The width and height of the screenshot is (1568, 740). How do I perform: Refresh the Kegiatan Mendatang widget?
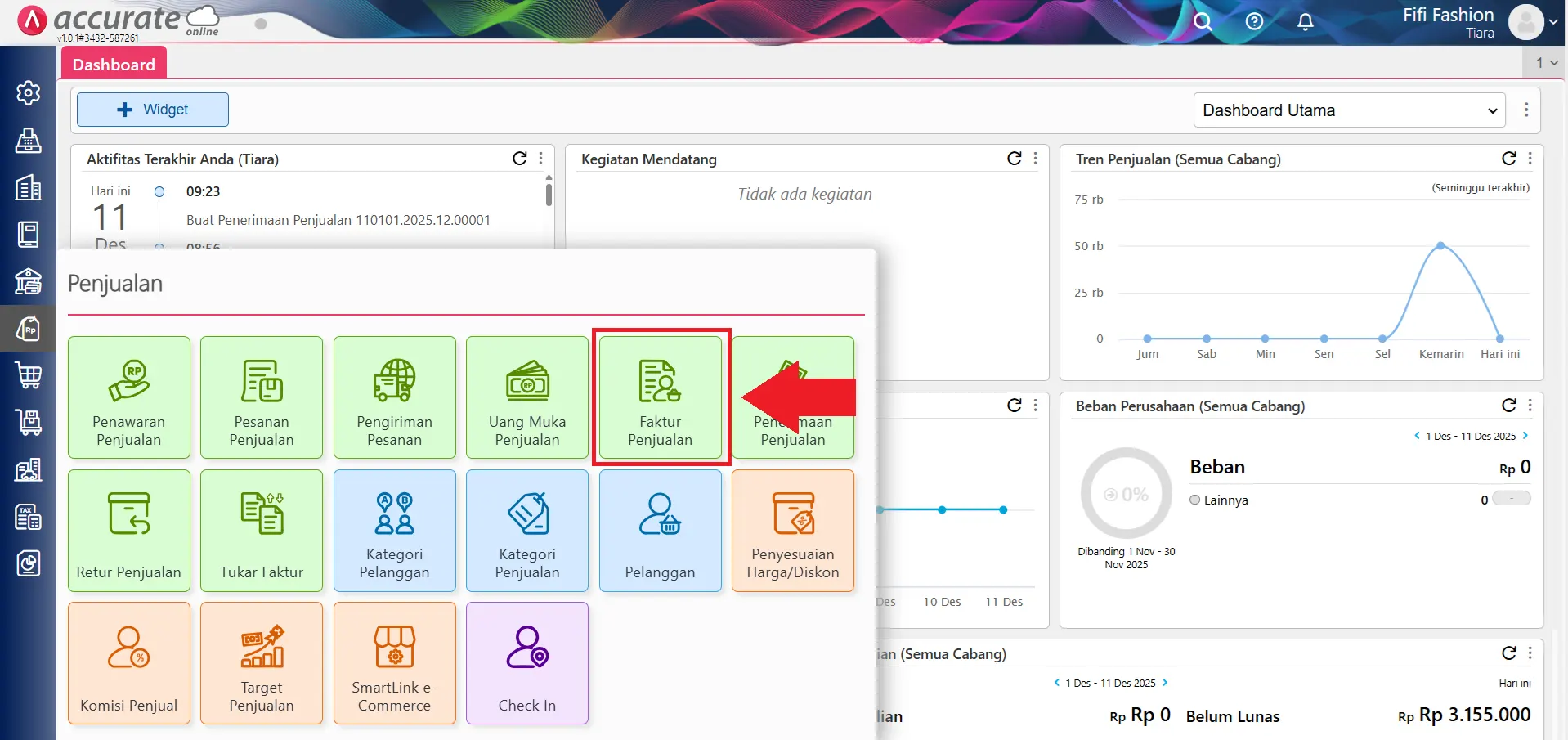click(1014, 159)
